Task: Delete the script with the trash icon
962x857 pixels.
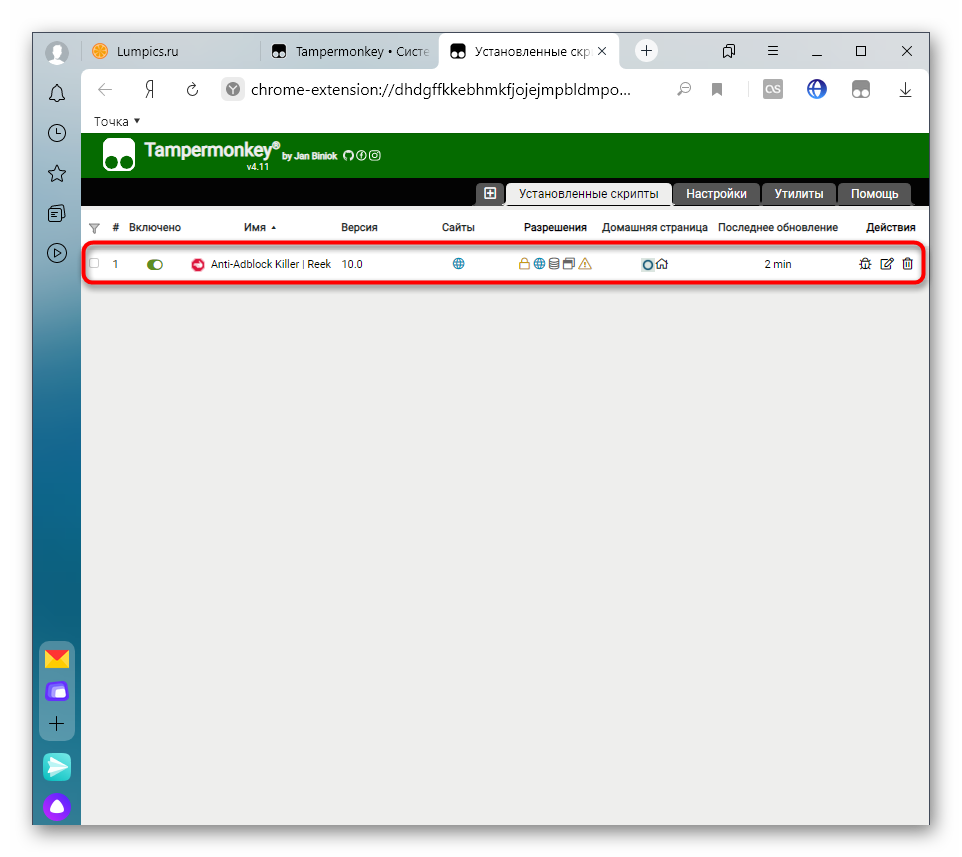Action: 907,264
